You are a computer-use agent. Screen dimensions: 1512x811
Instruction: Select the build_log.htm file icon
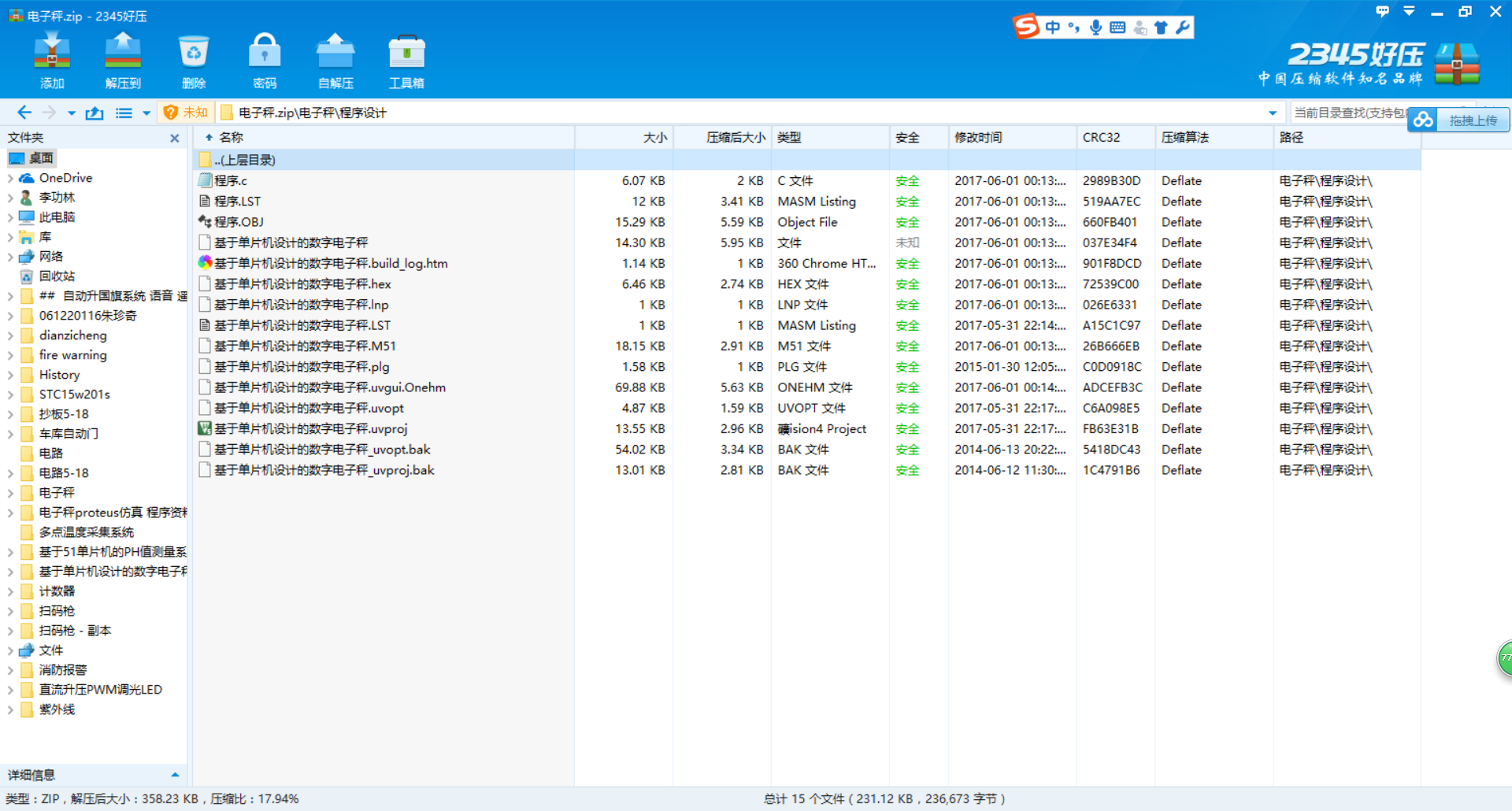pos(205,263)
